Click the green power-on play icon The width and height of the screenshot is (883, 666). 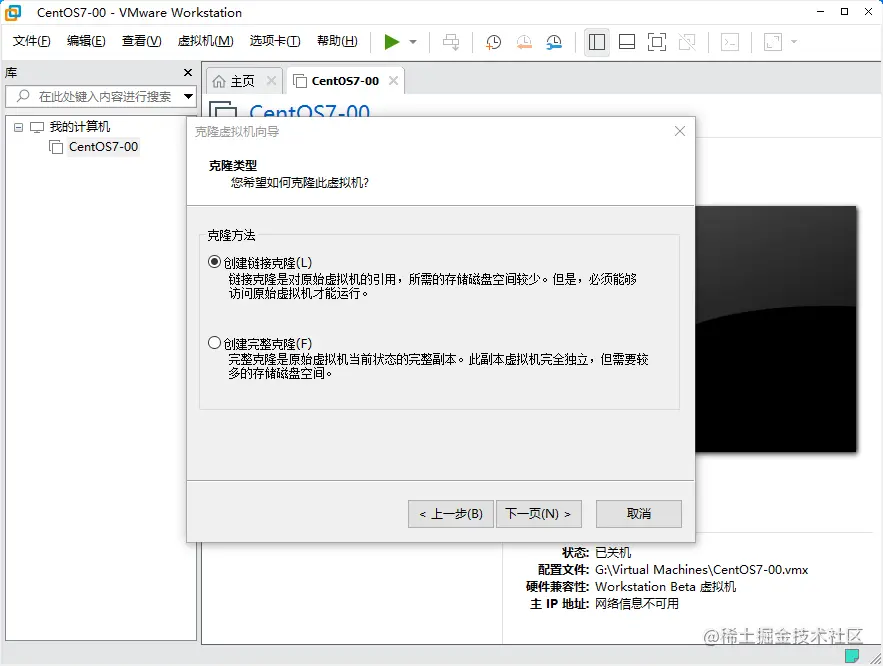(x=391, y=42)
